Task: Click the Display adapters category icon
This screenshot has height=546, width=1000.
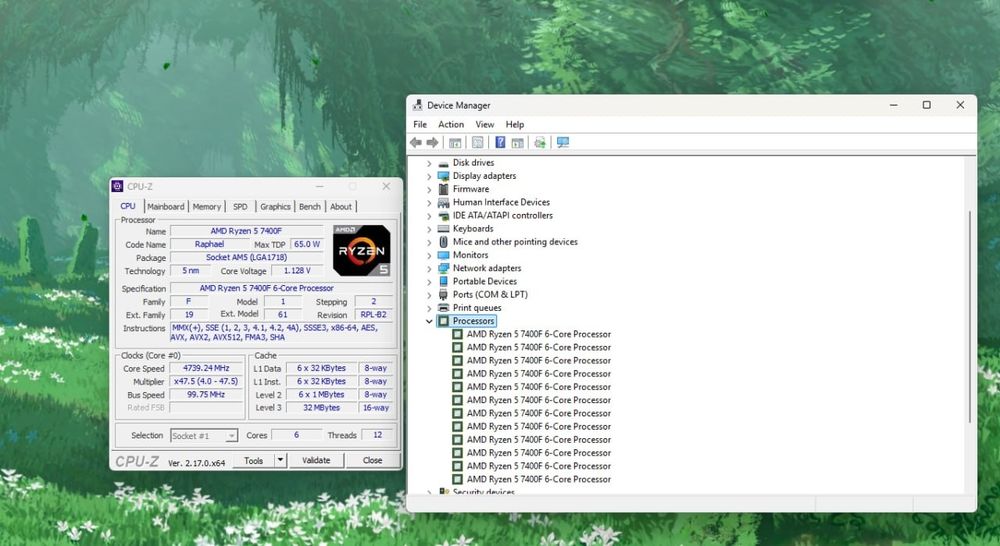Action: (x=443, y=176)
